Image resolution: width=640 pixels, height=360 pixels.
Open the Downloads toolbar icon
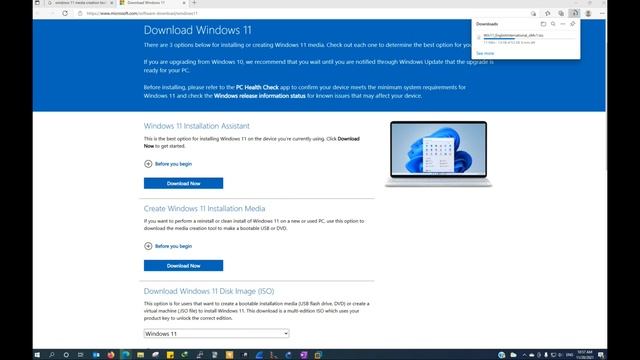pos(574,13)
